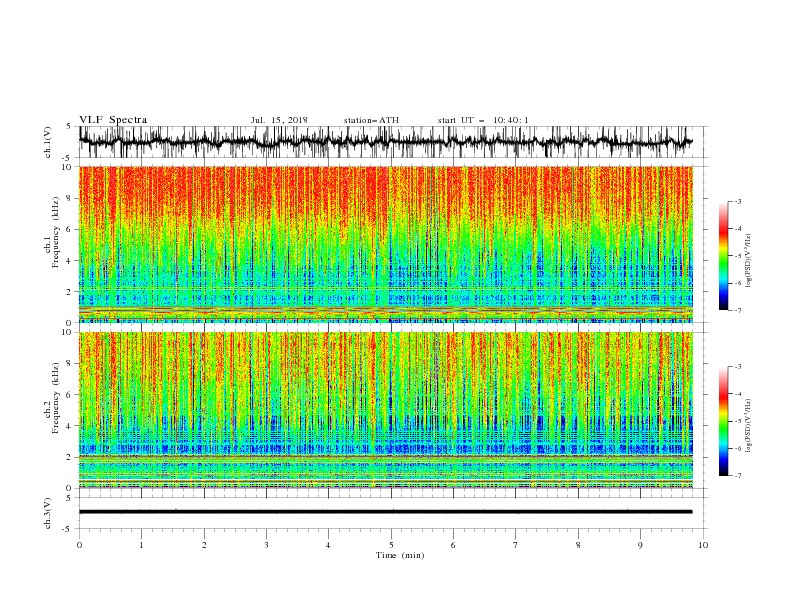Click the "station=ATH" header text

[371, 120]
